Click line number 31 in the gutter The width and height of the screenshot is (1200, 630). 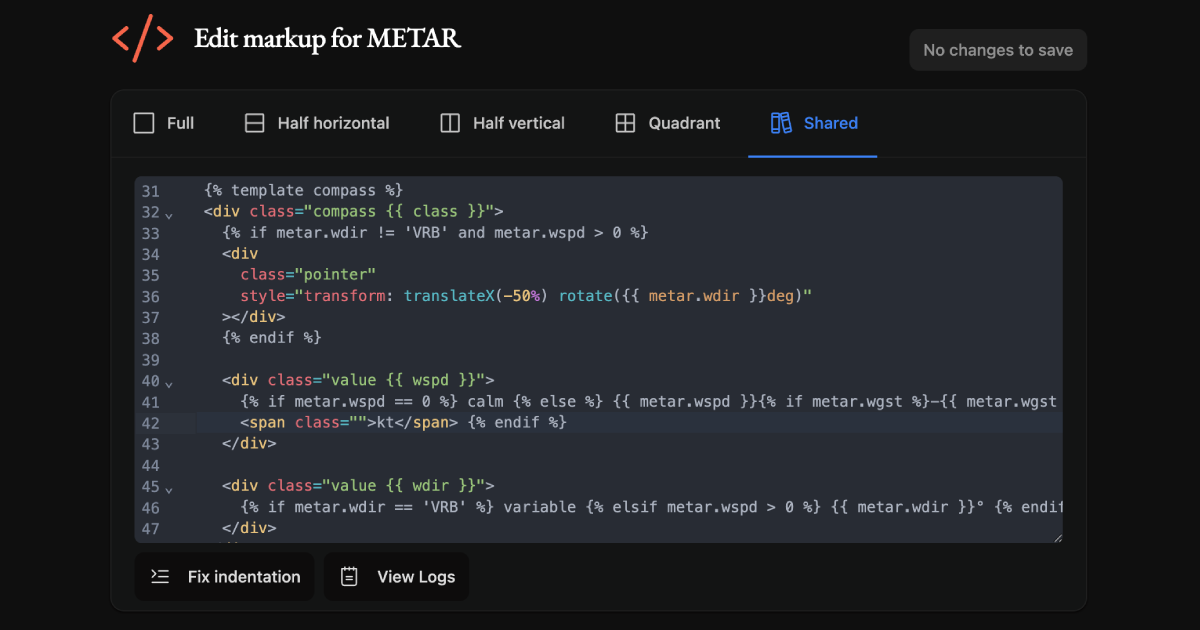150,190
